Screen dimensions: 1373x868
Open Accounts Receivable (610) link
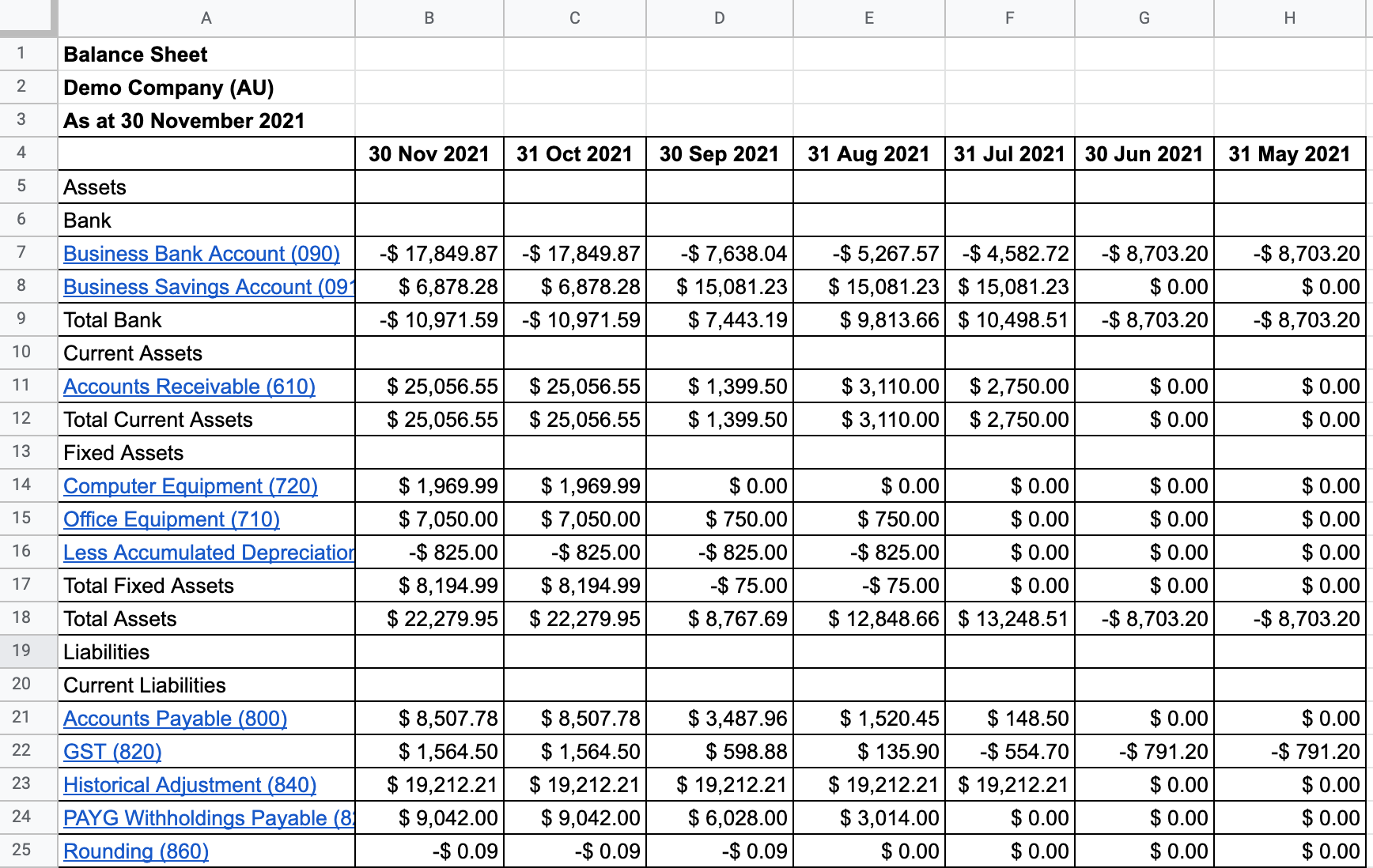point(189,387)
